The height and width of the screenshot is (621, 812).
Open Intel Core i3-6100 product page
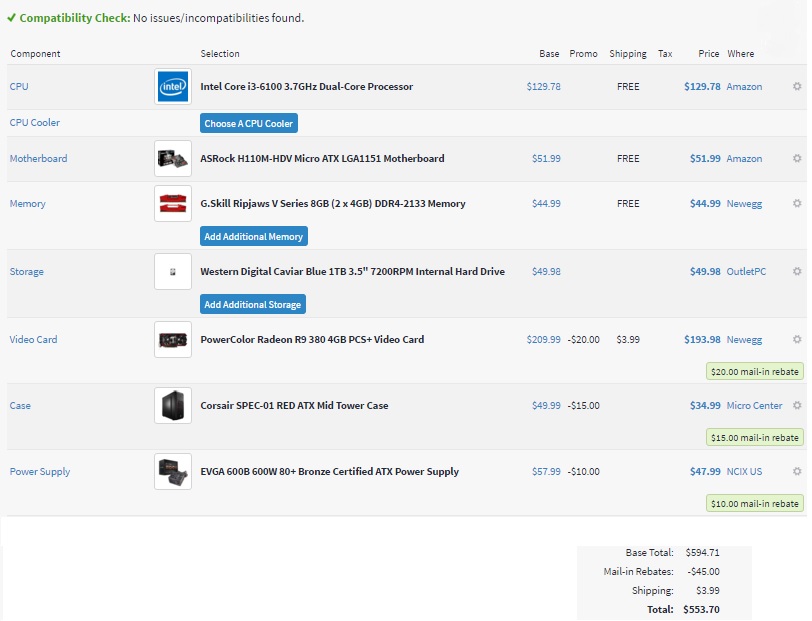point(307,86)
